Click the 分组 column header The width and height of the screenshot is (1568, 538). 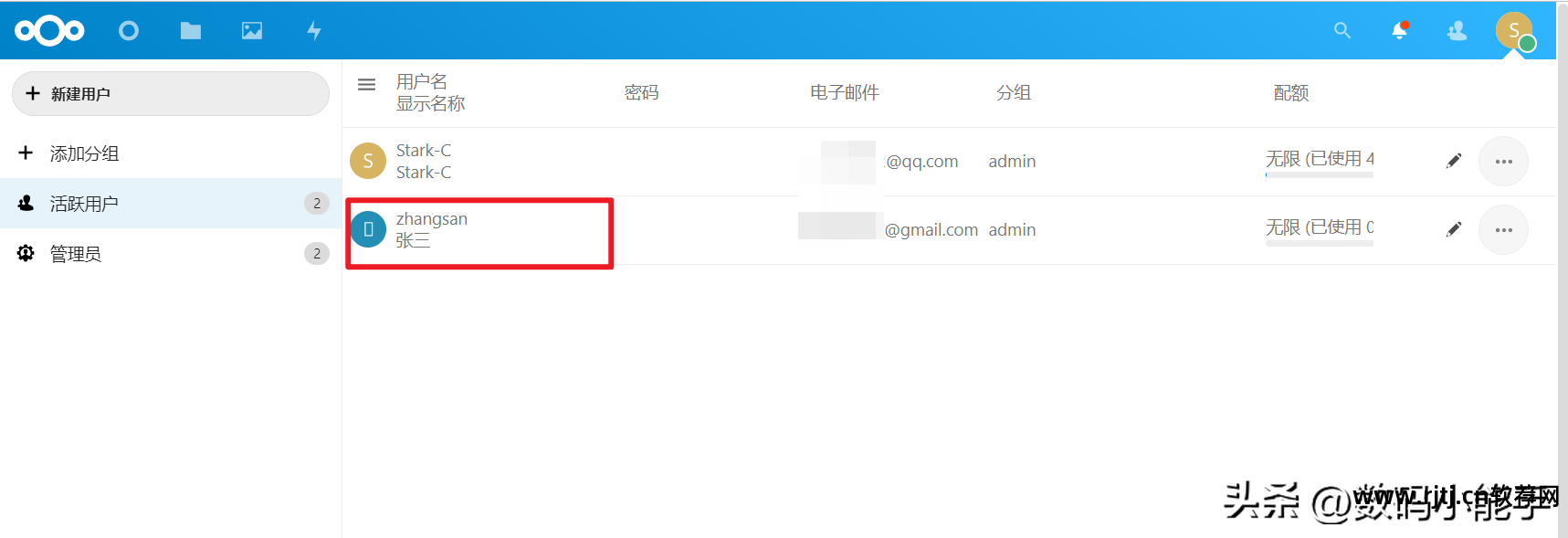pyautogui.click(x=1014, y=92)
